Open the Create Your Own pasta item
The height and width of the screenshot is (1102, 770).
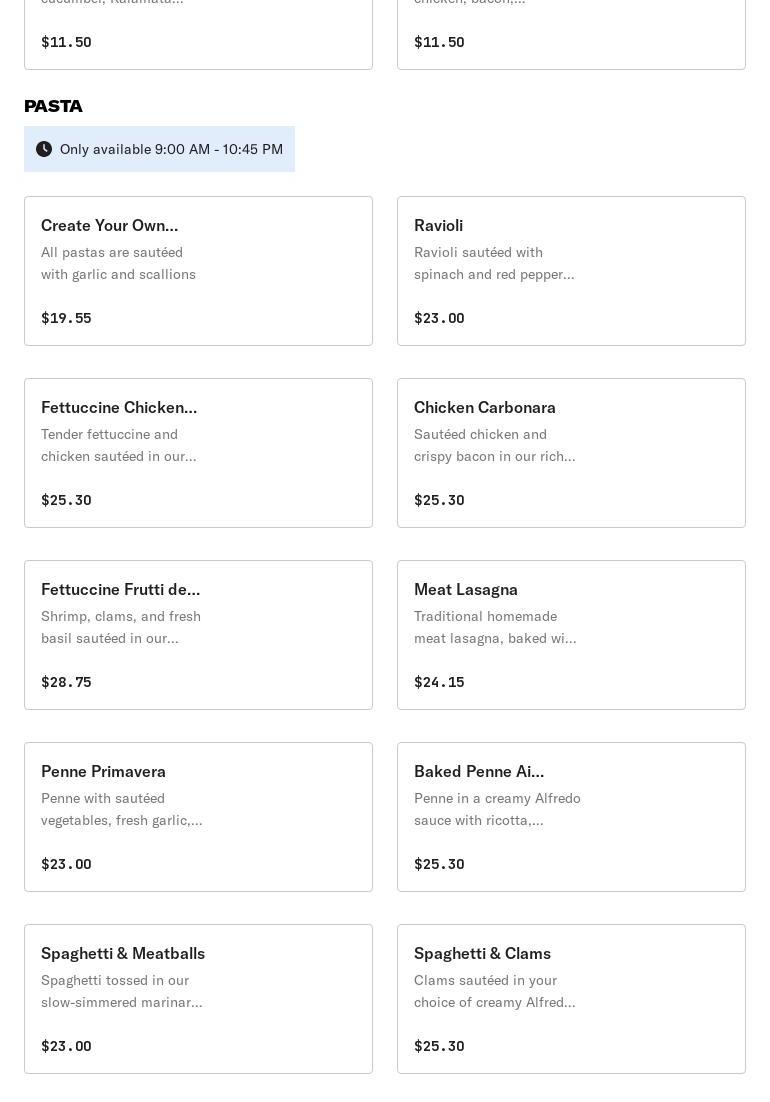tap(198, 271)
